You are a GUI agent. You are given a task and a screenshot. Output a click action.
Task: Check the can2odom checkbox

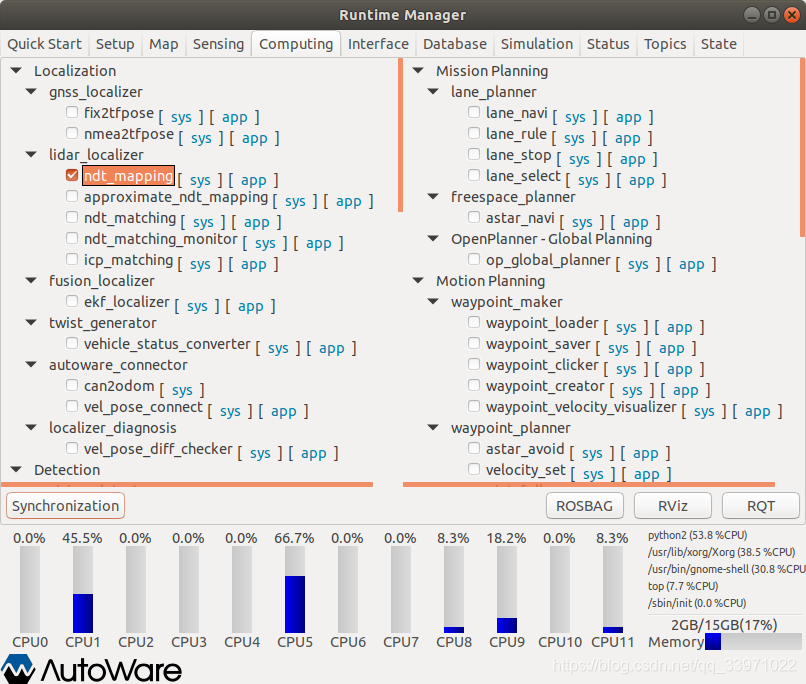[x=72, y=385]
